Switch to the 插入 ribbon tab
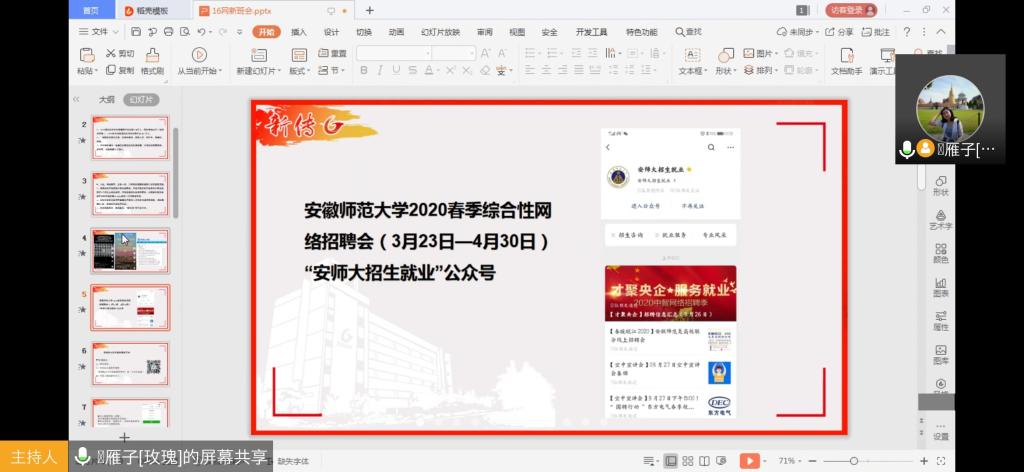This screenshot has height=472, width=1024. click(x=298, y=32)
